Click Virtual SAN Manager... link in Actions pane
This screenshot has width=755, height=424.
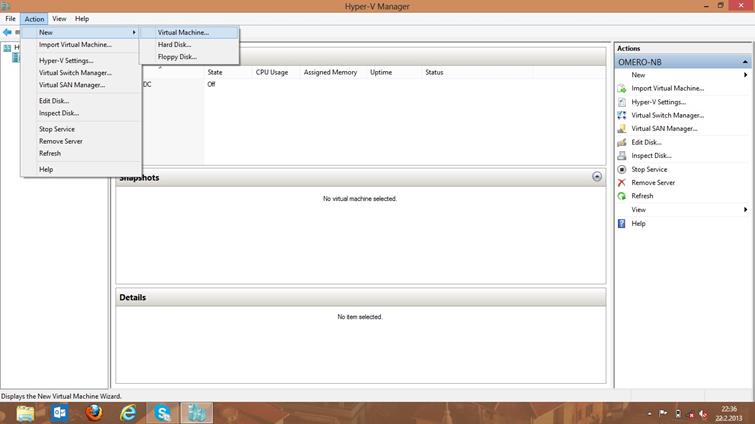click(x=664, y=128)
